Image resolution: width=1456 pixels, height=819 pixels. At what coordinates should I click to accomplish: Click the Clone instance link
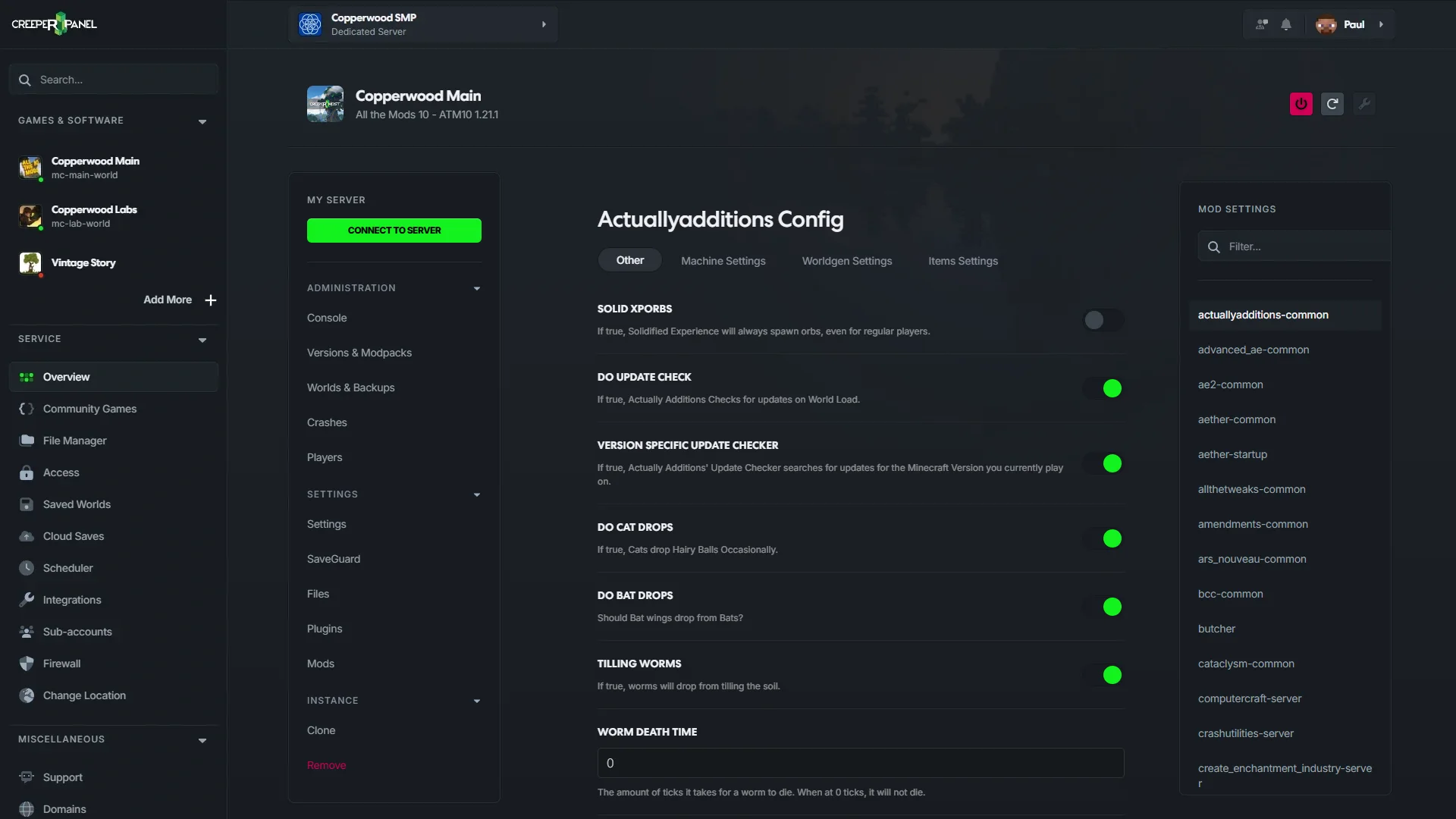click(321, 730)
